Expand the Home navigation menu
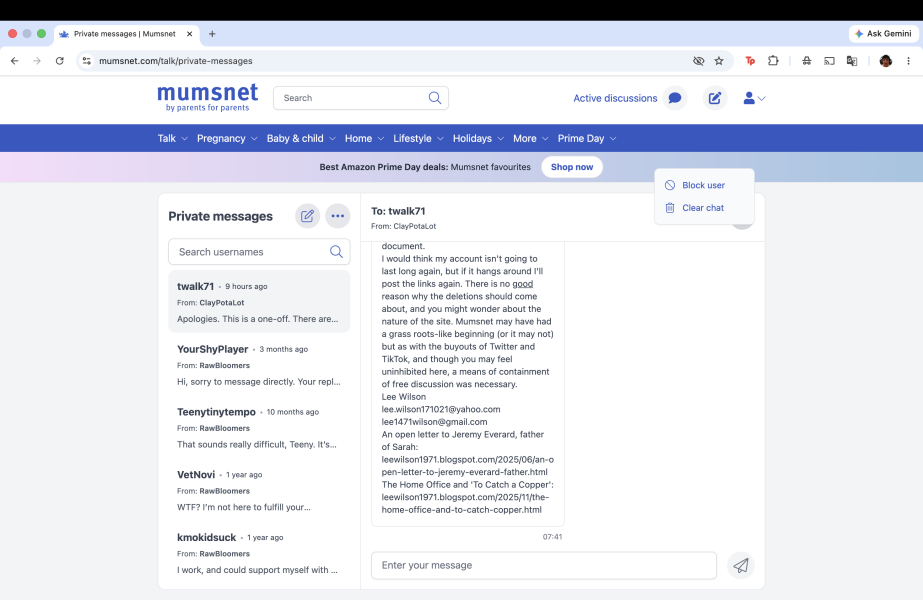The height and width of the screenshot is (600, 923). [364, 138]
